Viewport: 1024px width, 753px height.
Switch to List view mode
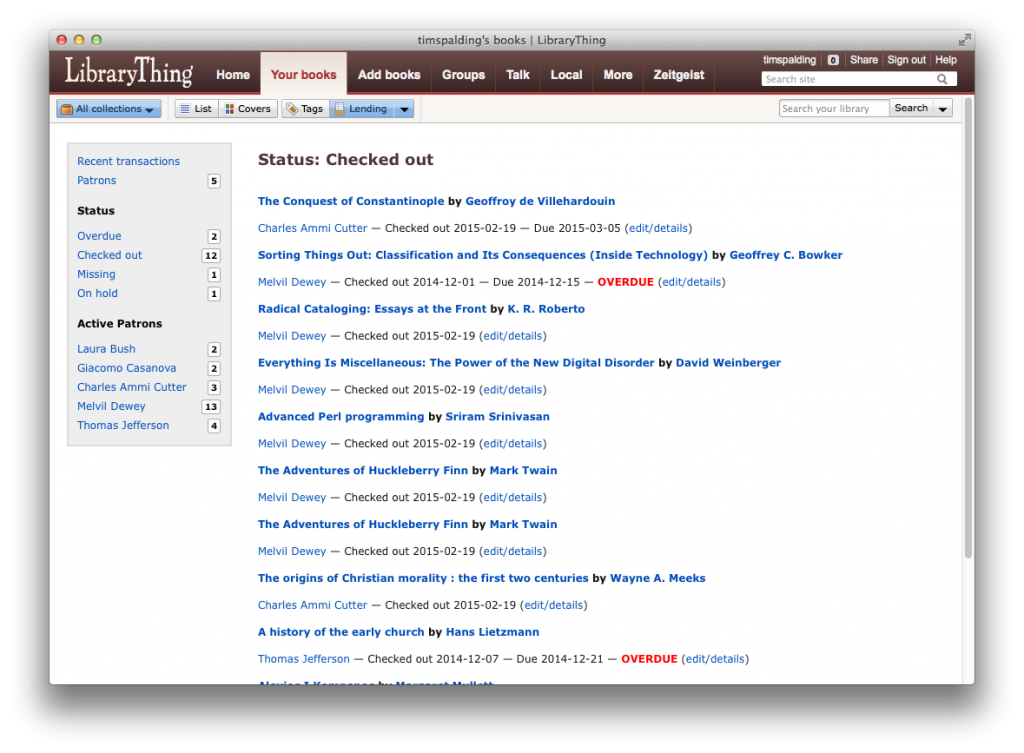[196, 108]
